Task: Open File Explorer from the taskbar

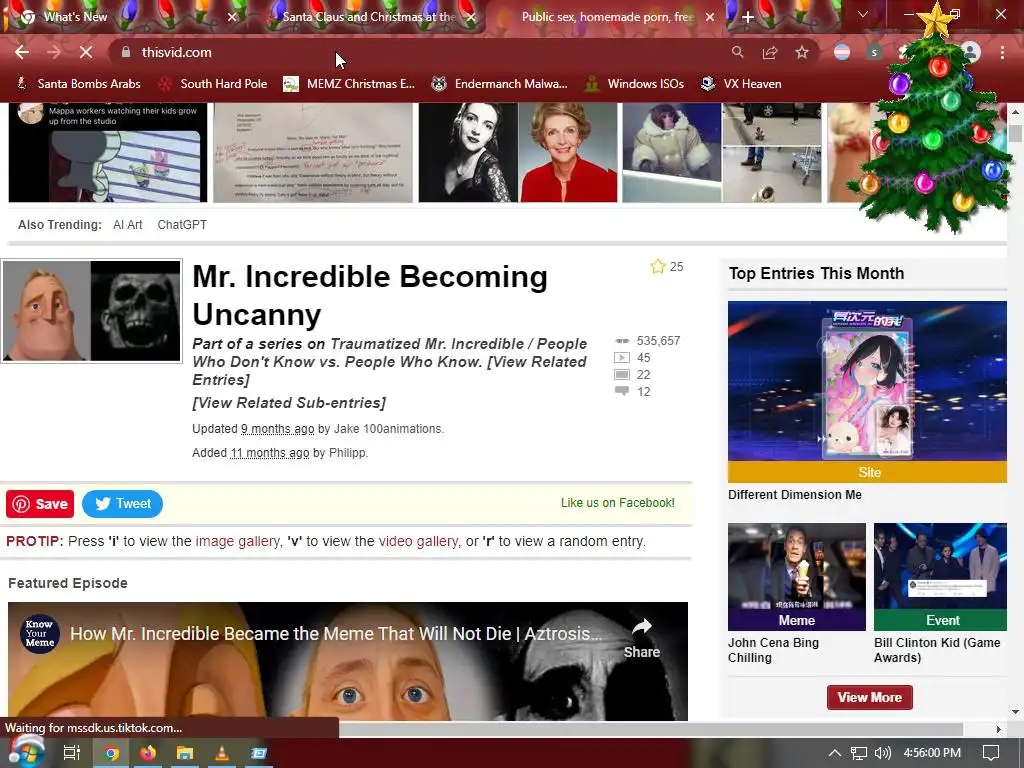Action: click(185, 753)
